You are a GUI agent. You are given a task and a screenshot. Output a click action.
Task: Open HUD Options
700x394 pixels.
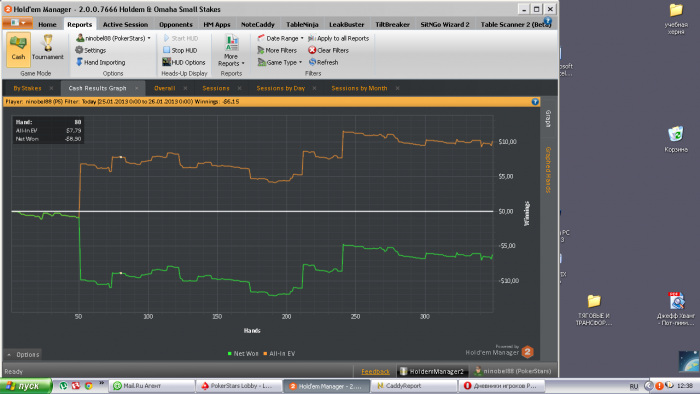tap(184, 62)
